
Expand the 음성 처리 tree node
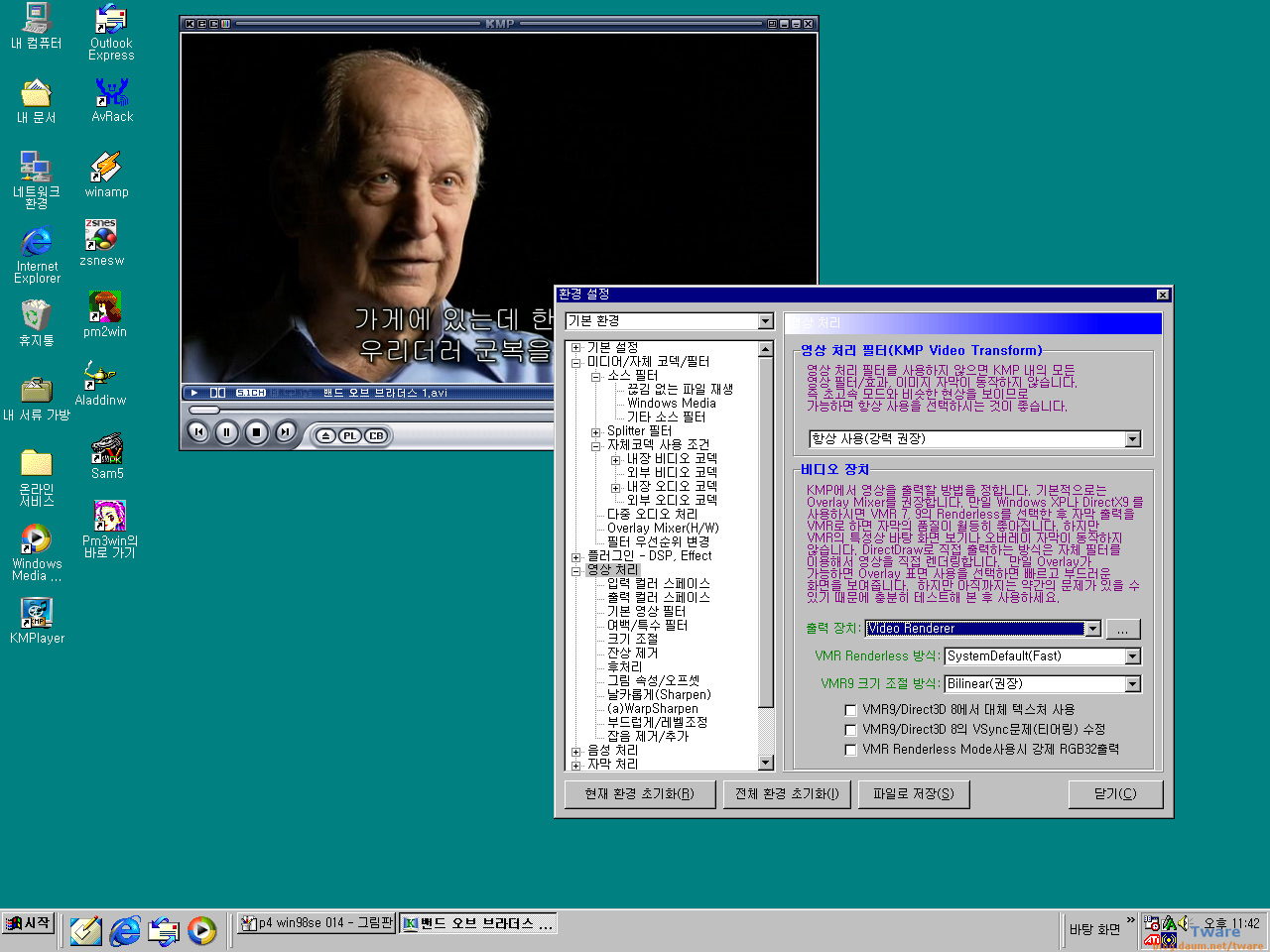click(576, 751)
